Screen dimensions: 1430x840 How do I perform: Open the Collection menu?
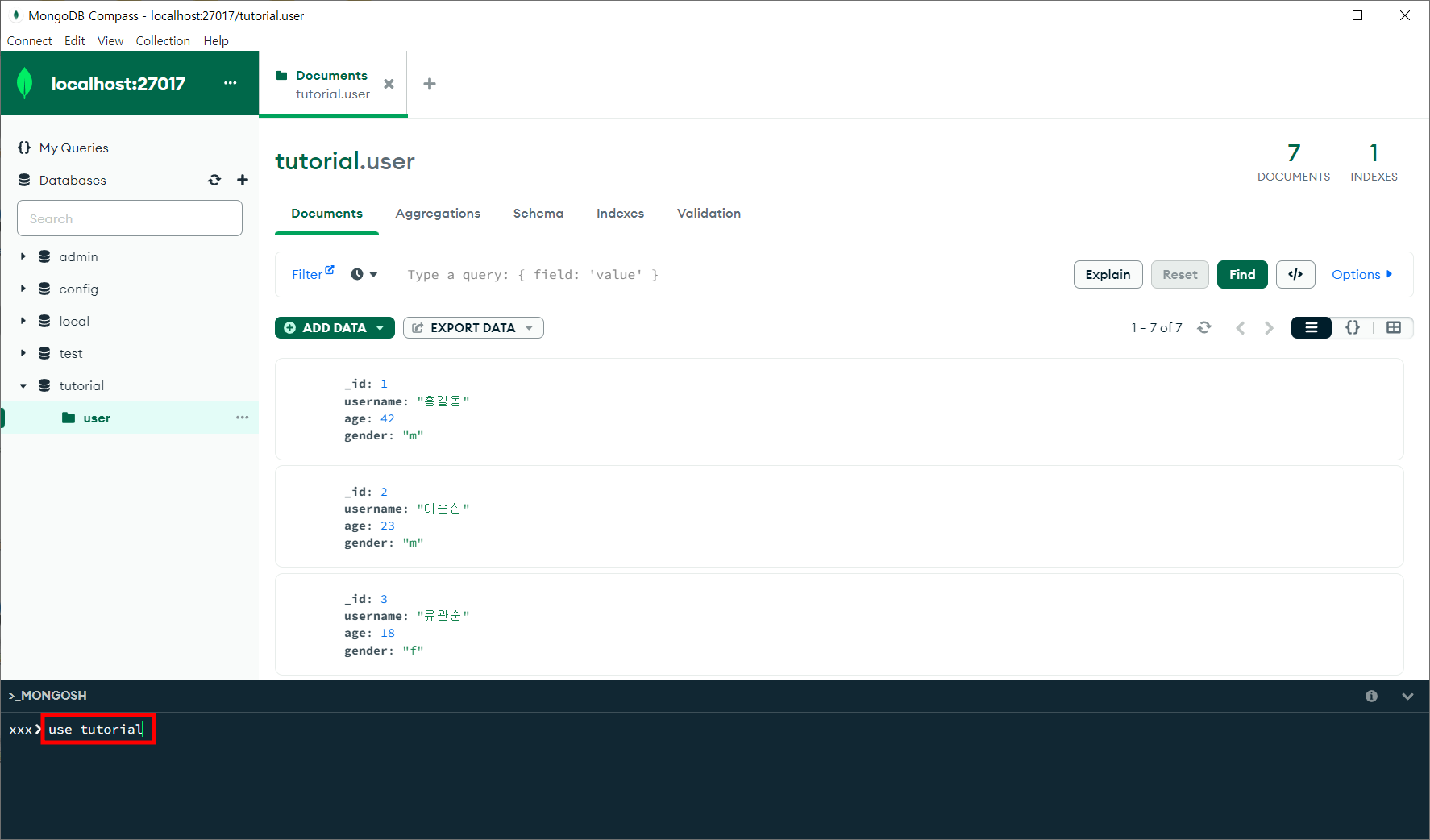163,40
